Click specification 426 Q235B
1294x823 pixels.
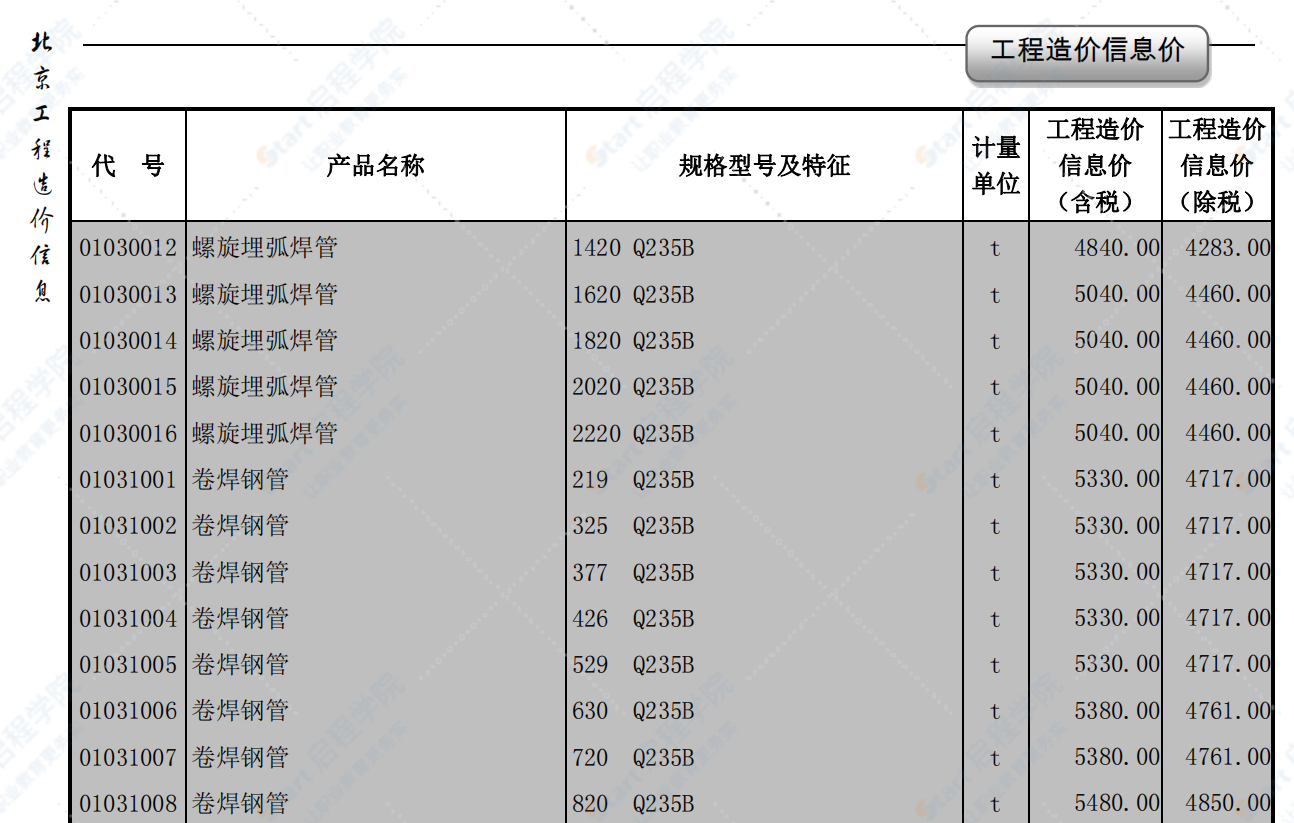pos(633,619)
